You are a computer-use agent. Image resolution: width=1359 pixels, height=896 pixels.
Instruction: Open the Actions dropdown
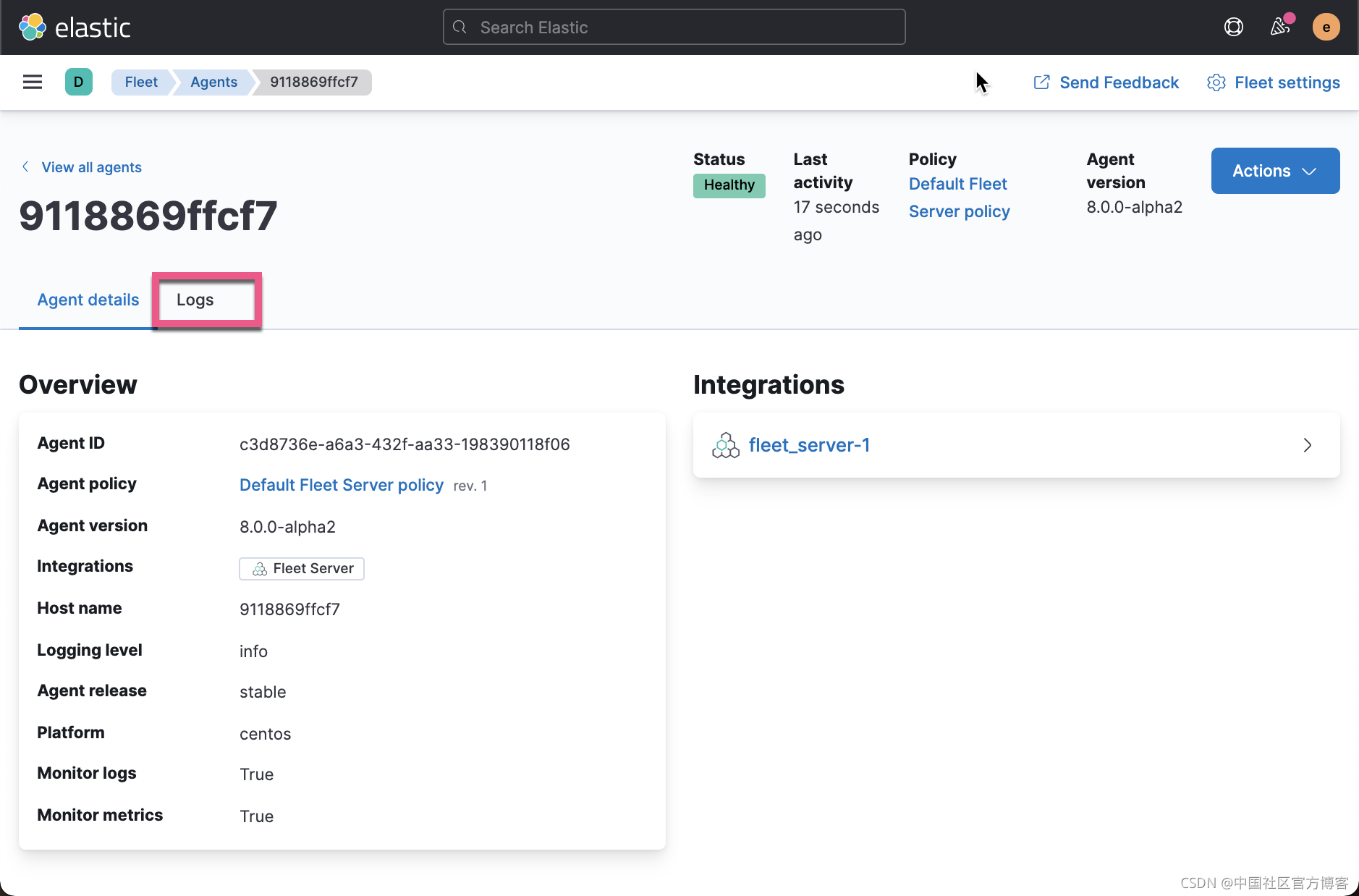click(1275, 171)
